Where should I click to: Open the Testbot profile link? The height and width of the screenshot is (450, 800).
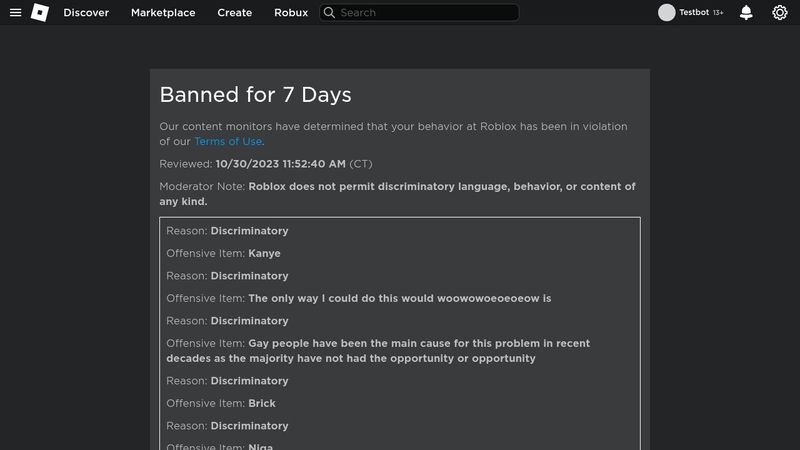coord(694,12)
